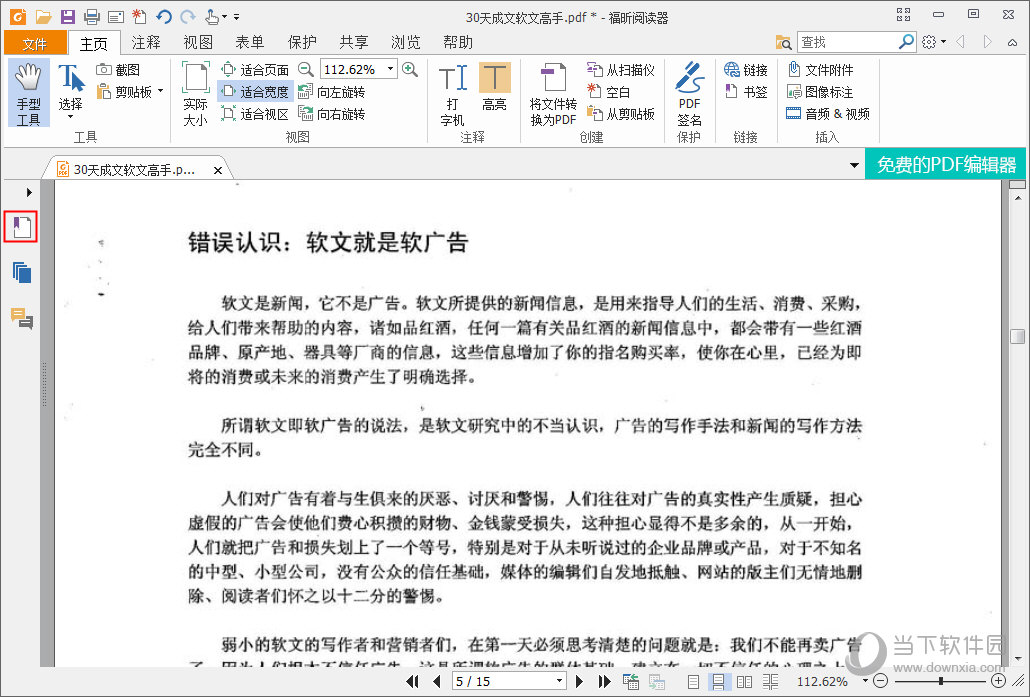Switch to single page view mode
This screenshot has height=697, width=1030.
[x=694, y=681]
